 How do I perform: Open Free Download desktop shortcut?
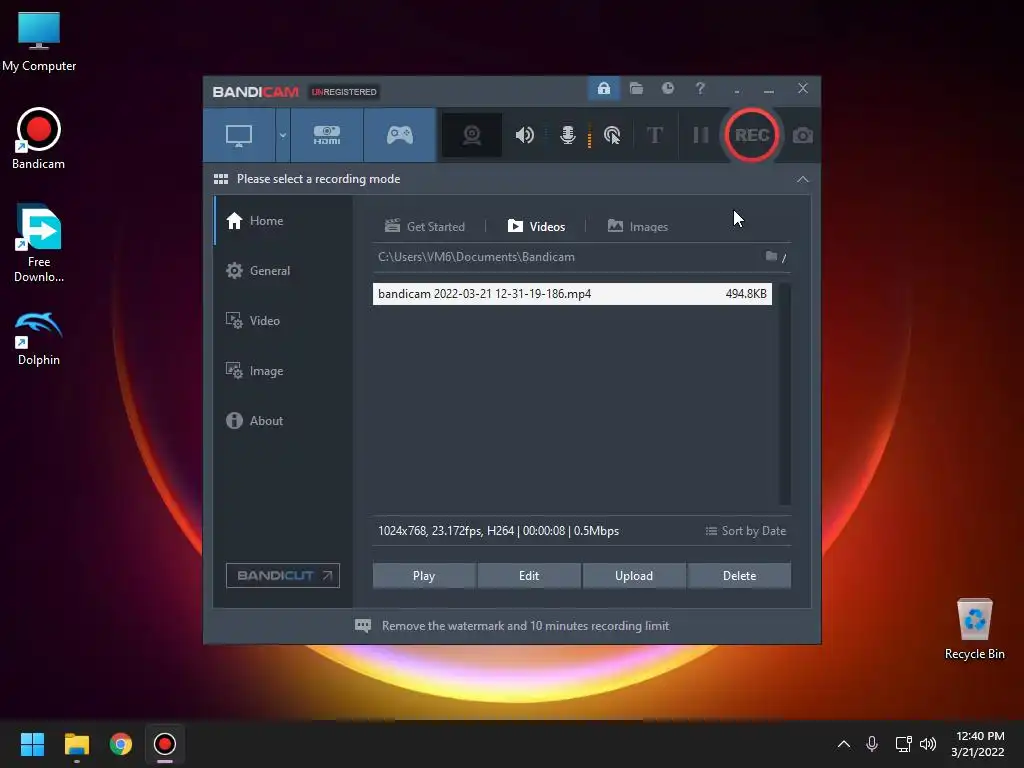[39, 244]
